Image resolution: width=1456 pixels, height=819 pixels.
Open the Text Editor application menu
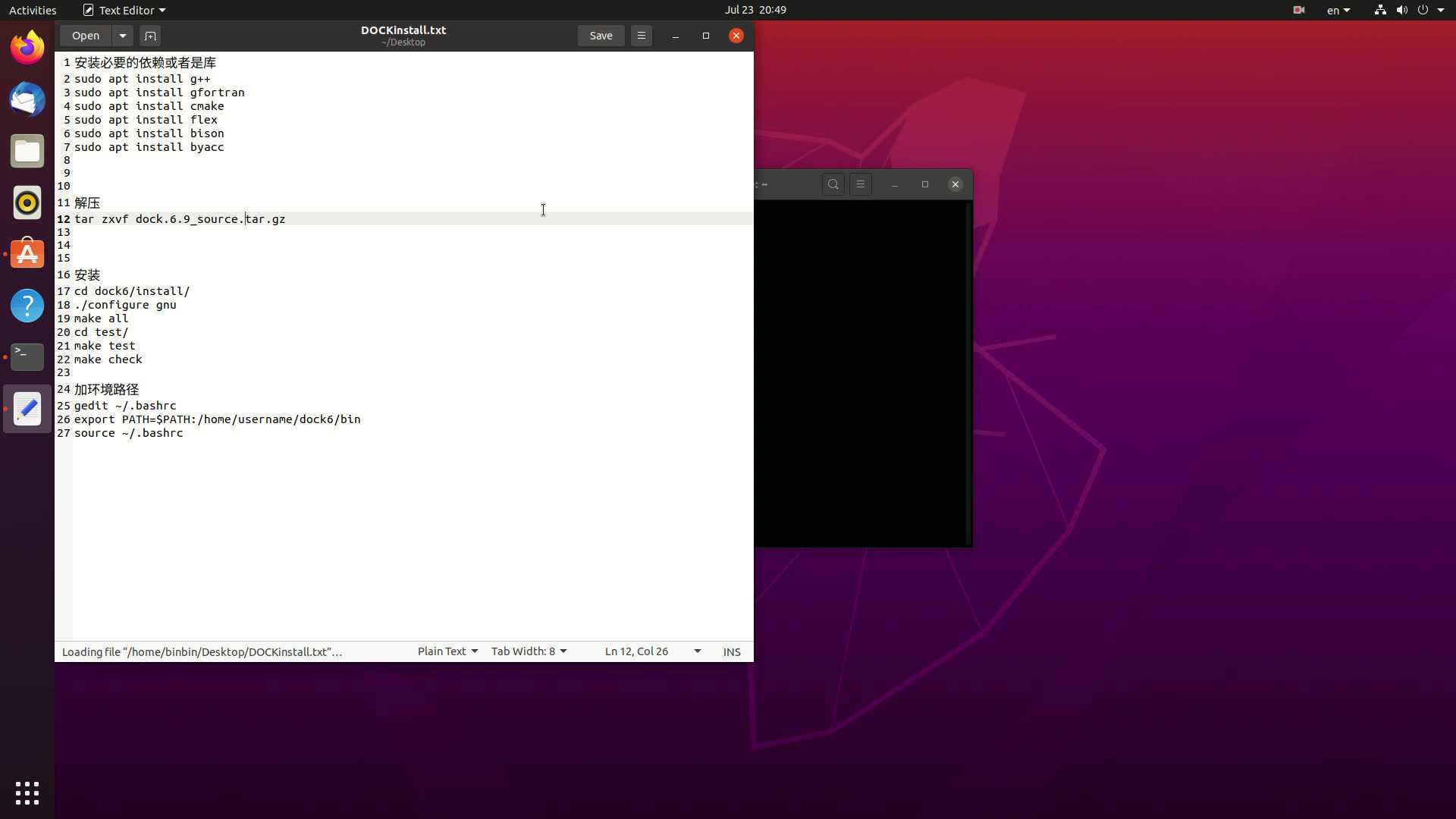click(122, 9)
